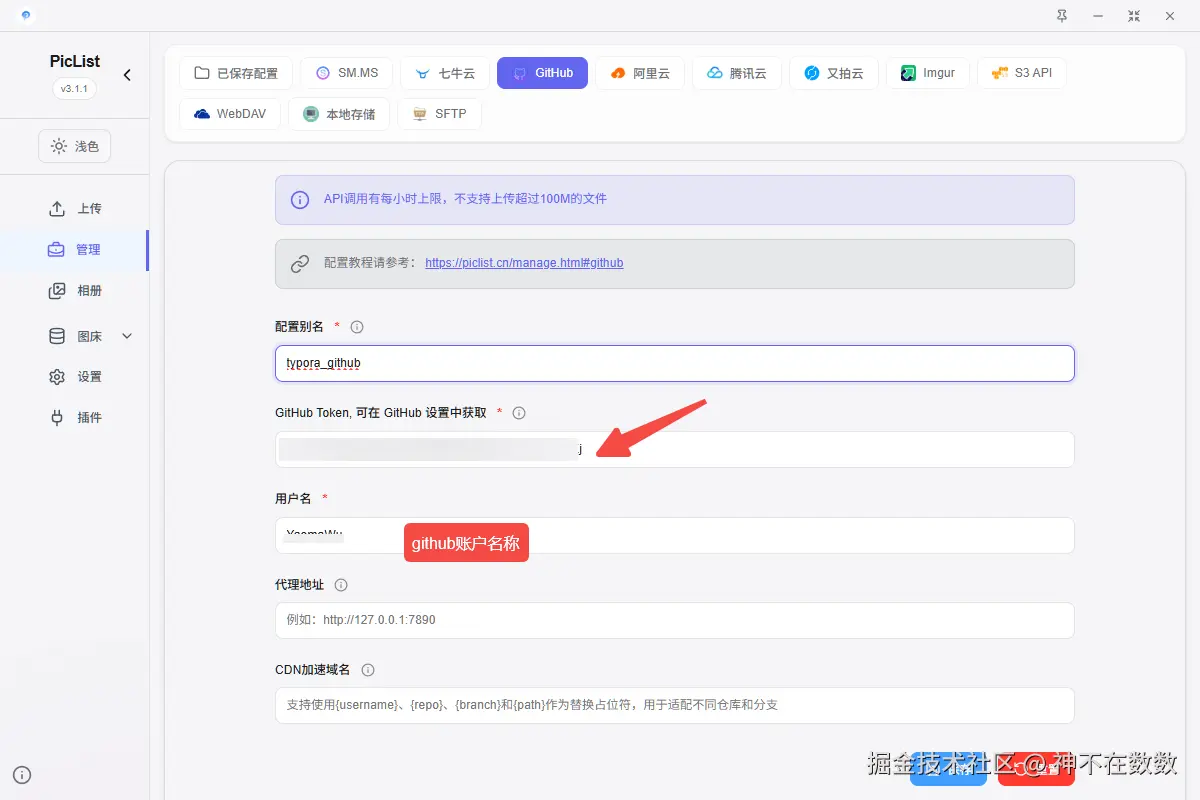
Task: Open the piclist.cn manage.html#github link
Action: pyautogui.click(x=524, y=263)
